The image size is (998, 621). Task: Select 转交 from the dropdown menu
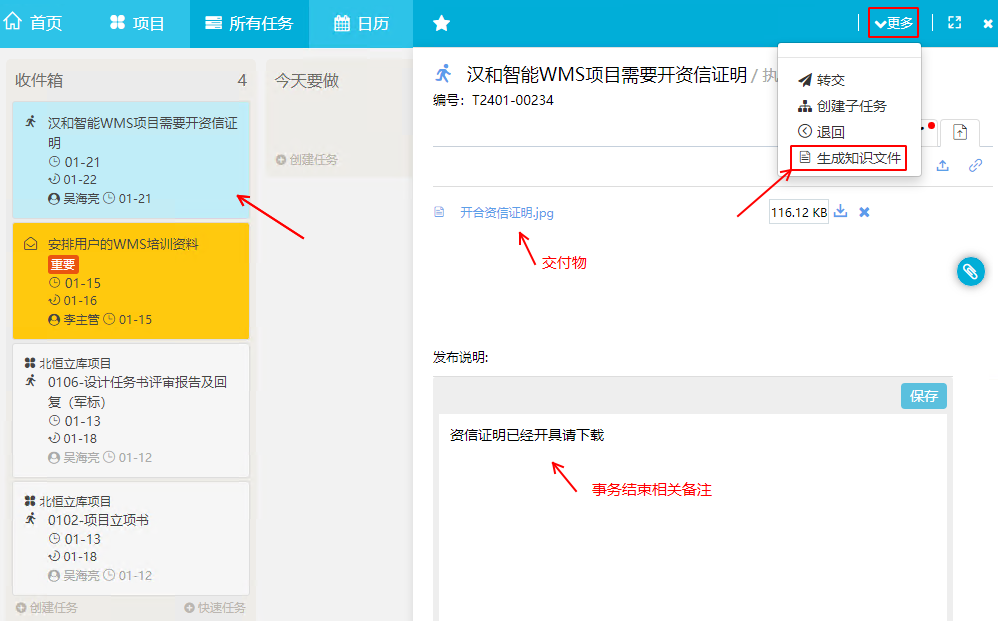click(830, 80)
